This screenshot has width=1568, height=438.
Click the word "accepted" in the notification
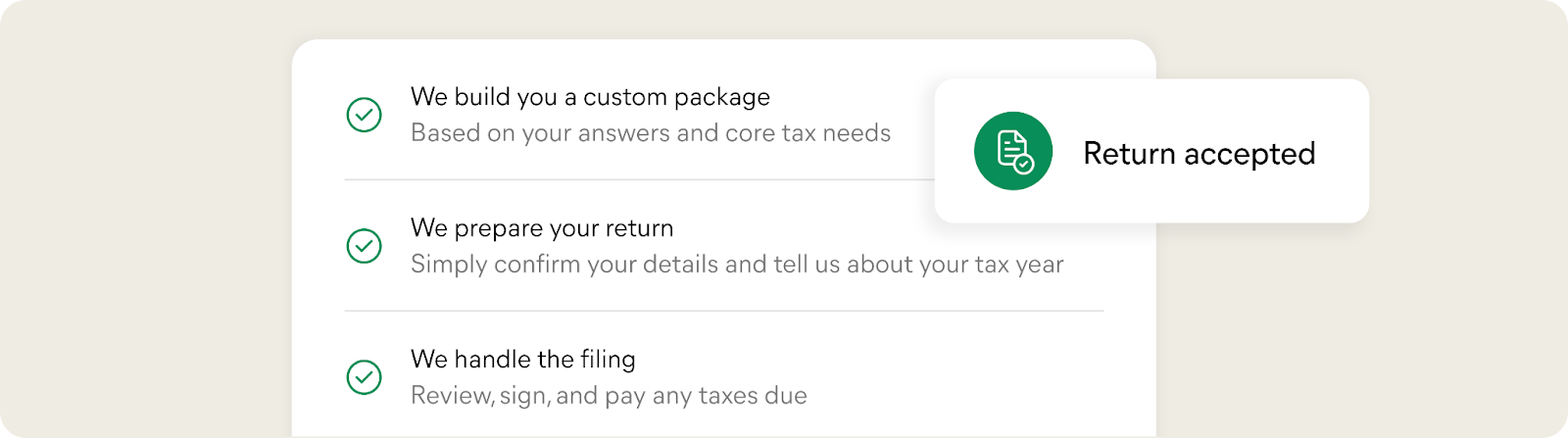tap(1249, 154)
